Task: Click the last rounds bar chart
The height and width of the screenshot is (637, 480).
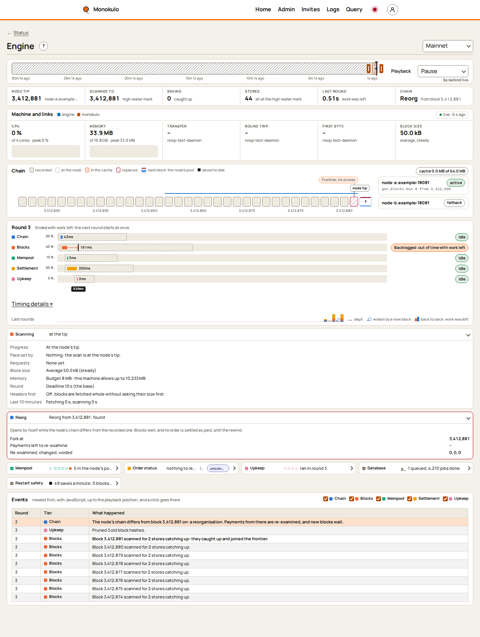Action: 334,318
